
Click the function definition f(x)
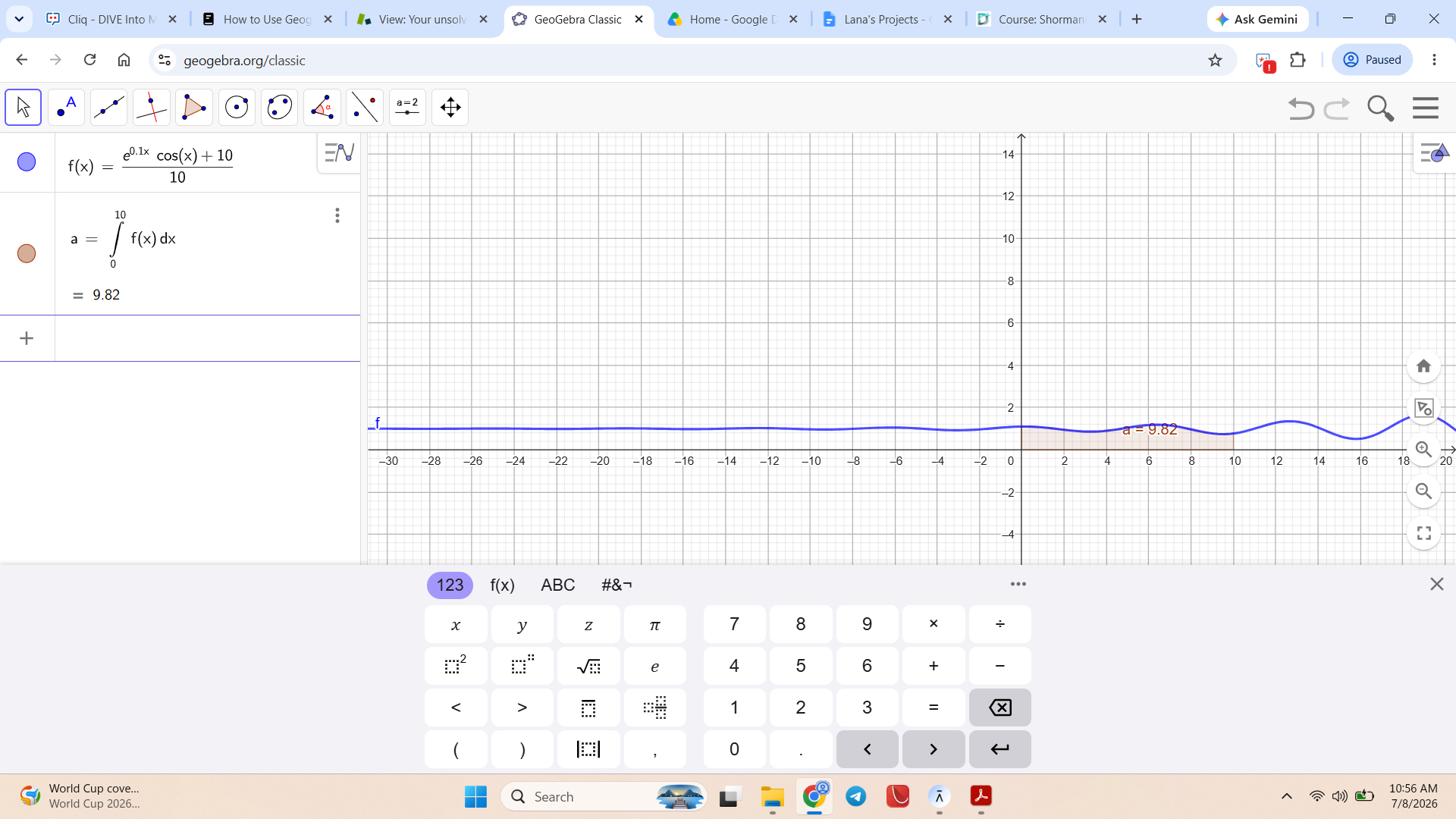(150, 165)
